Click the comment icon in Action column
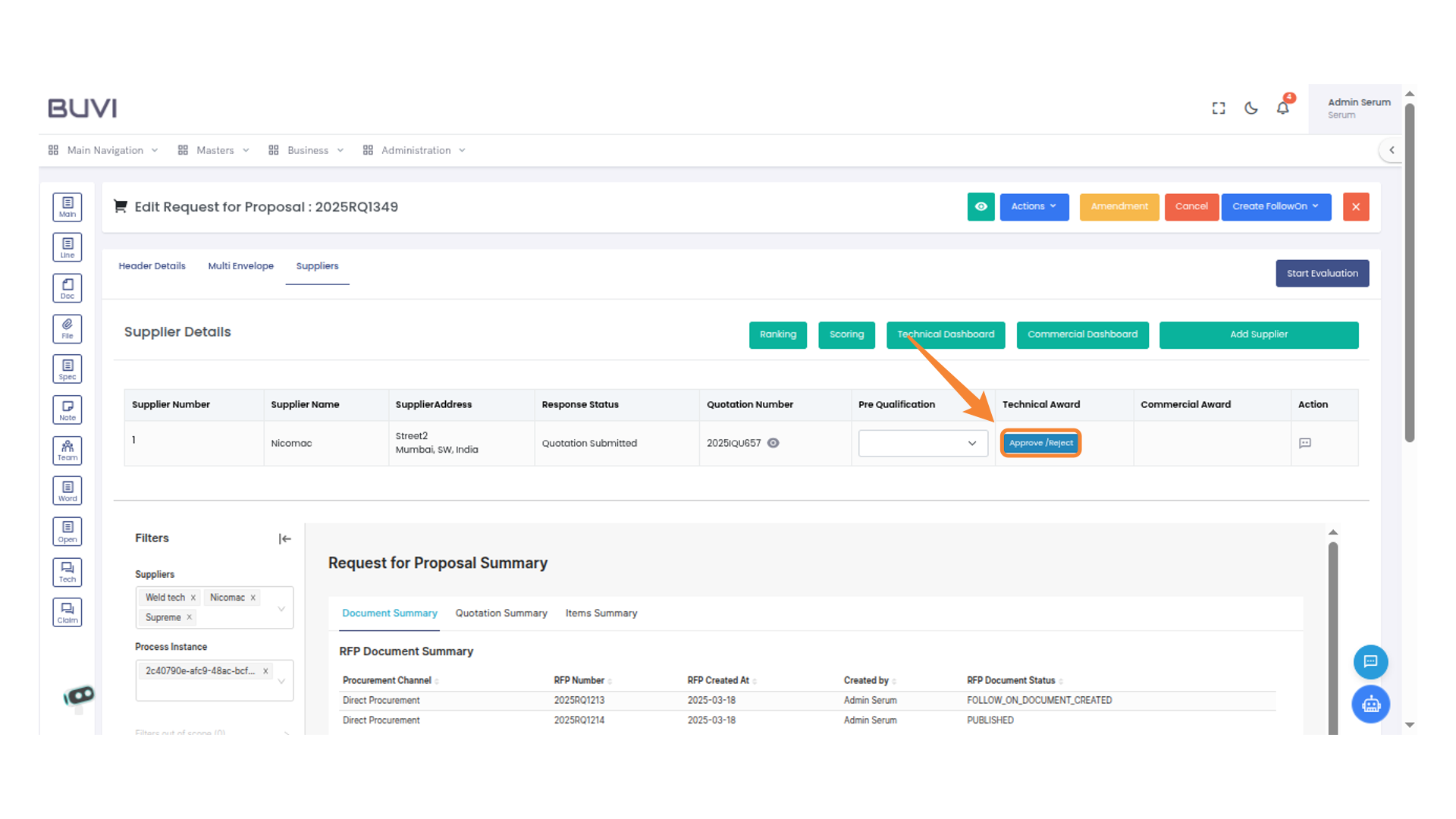The width and height of the screenshot is (1456, 819). [x=1305, y=443]
